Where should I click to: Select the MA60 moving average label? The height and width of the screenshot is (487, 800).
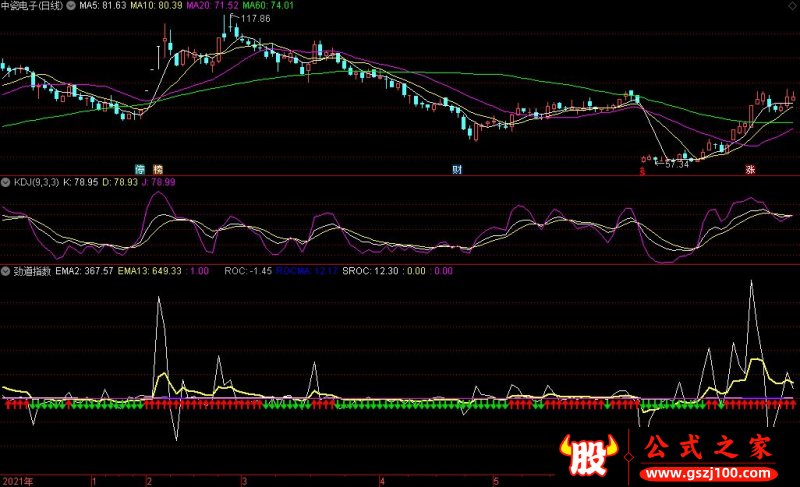271,6
